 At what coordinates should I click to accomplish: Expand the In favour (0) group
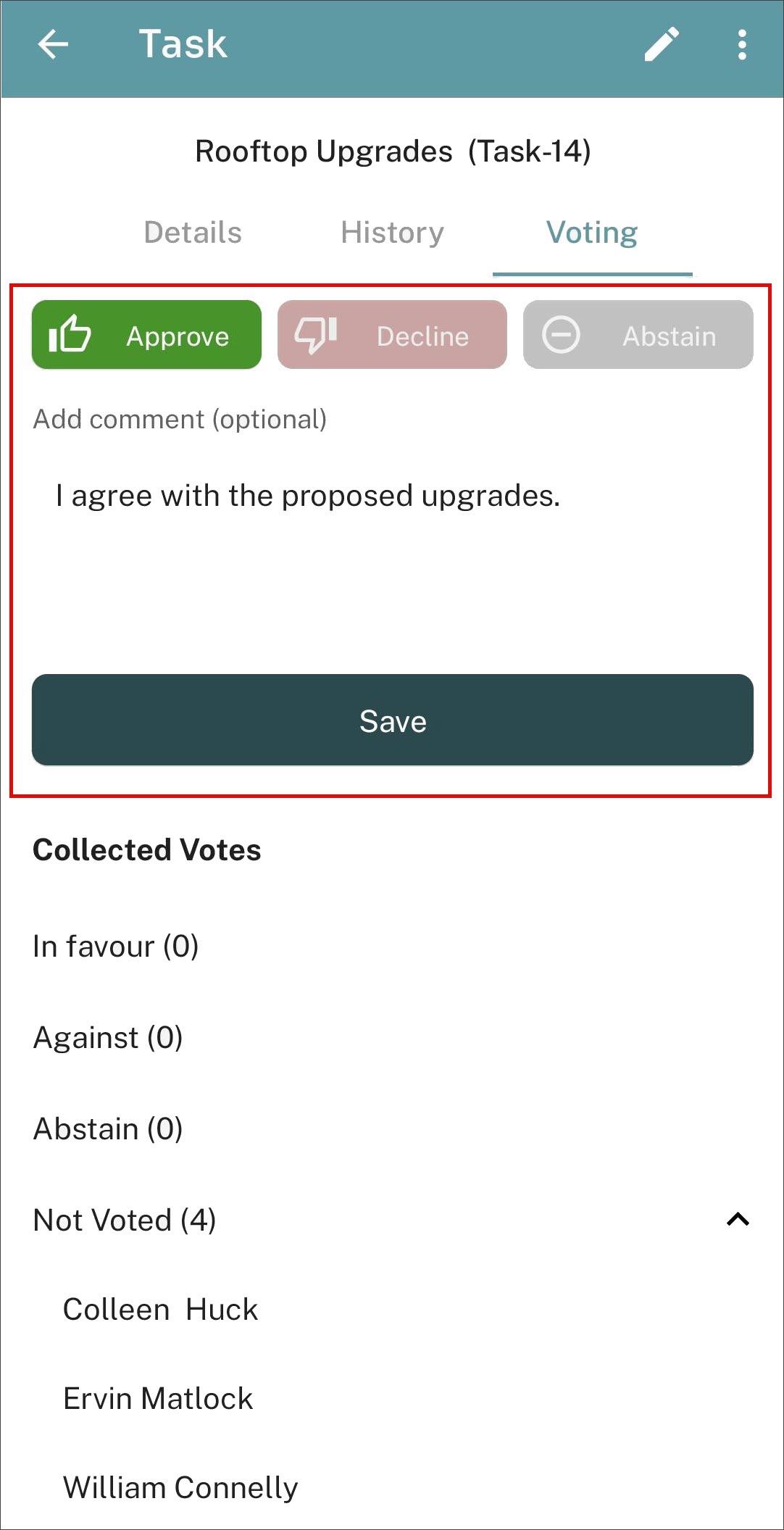(392, 947)
